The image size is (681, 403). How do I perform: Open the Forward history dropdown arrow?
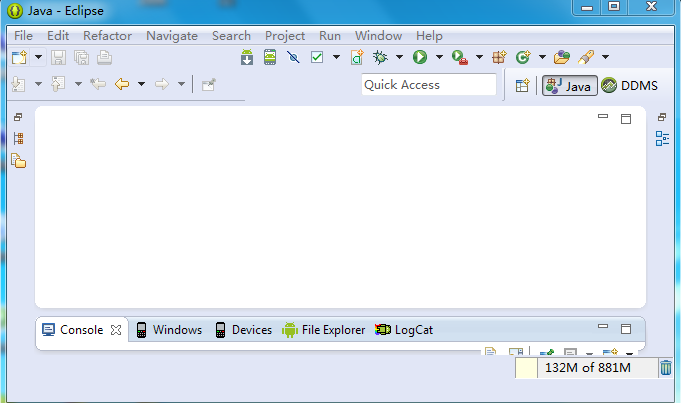click(181, 84)
